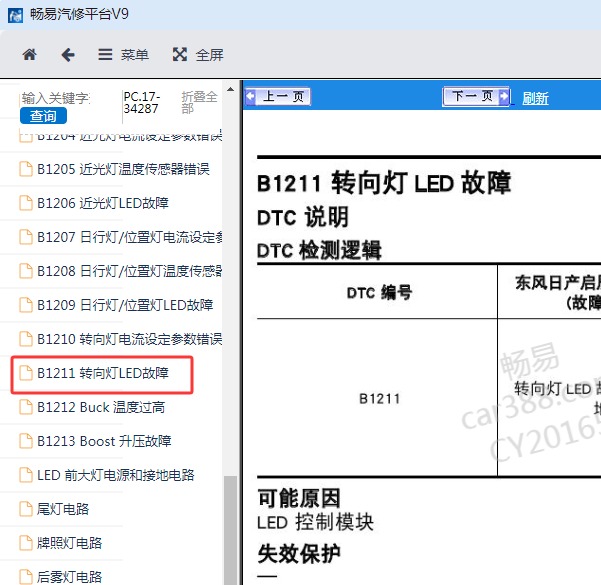Click document icon beside B1206
Image resolution: width=601 pixels, height=585 pixels.
pyautogui.click(x=26, y=203)
